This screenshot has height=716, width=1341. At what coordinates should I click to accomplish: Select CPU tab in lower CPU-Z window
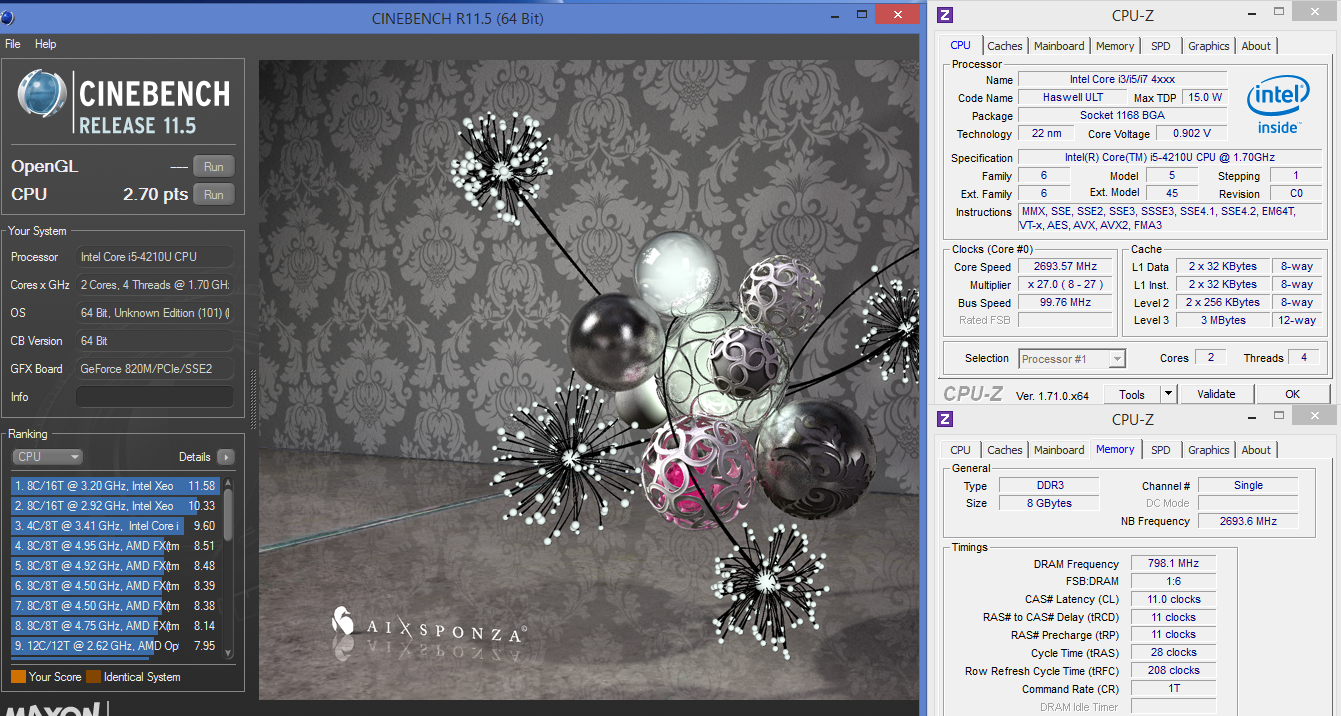coord(960,450)
